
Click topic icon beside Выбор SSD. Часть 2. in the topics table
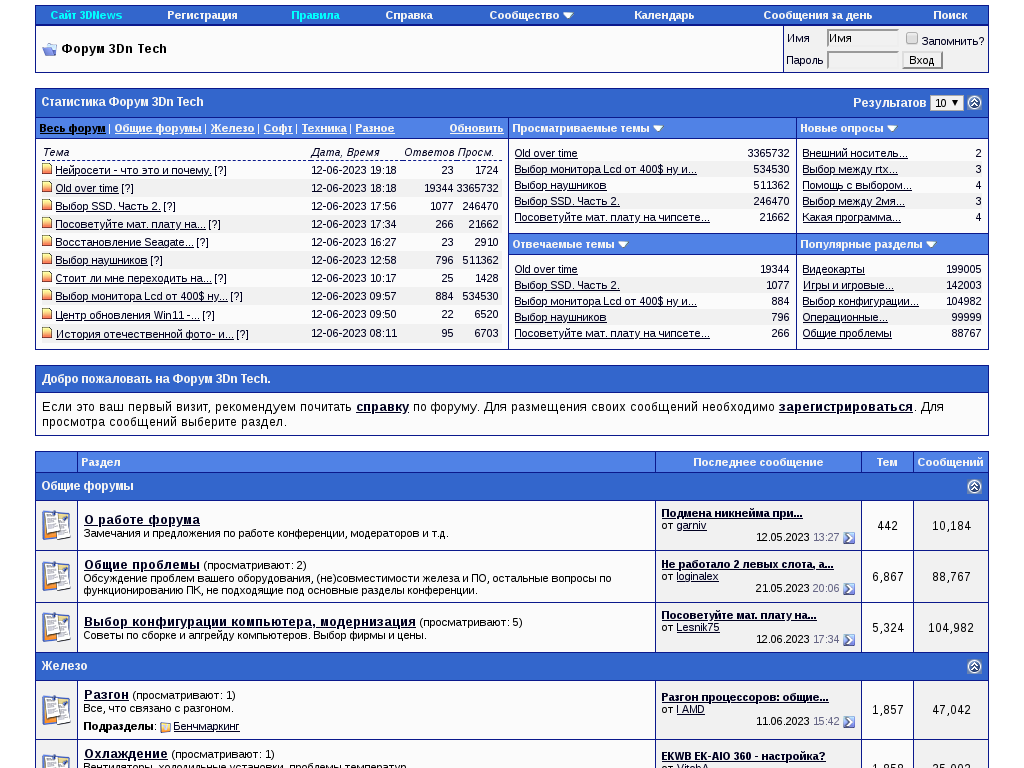click(47, 205)
